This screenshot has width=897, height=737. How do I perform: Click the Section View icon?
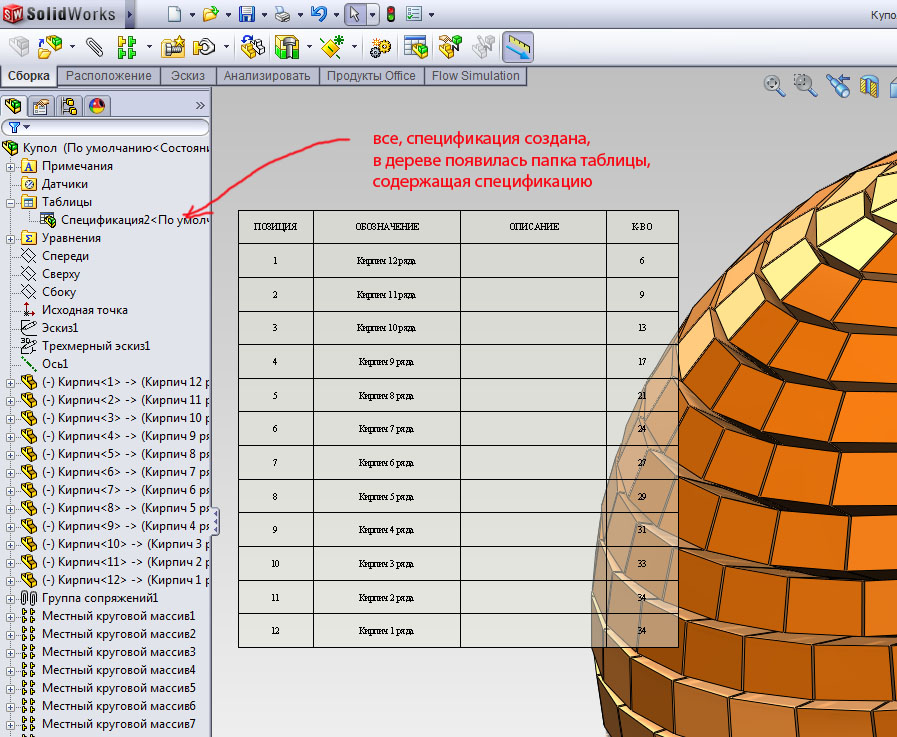coord(869,86)
